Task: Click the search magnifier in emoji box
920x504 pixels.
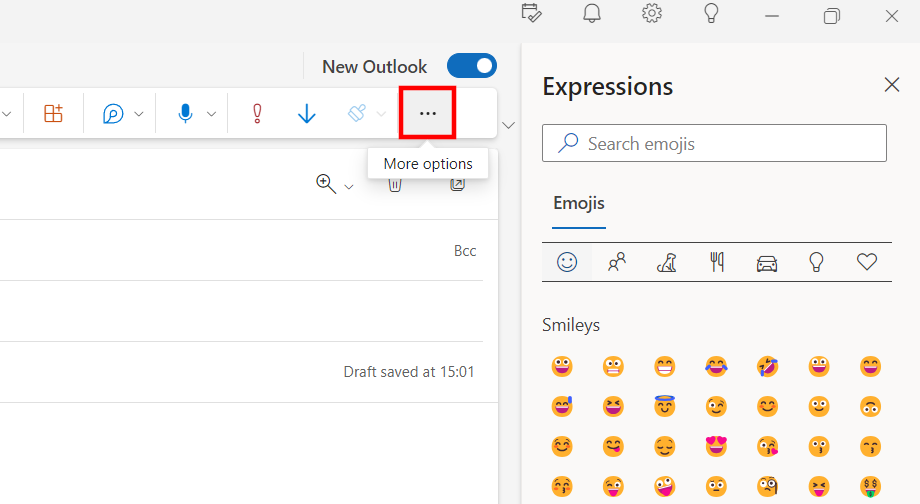Action: click(567, 143)
